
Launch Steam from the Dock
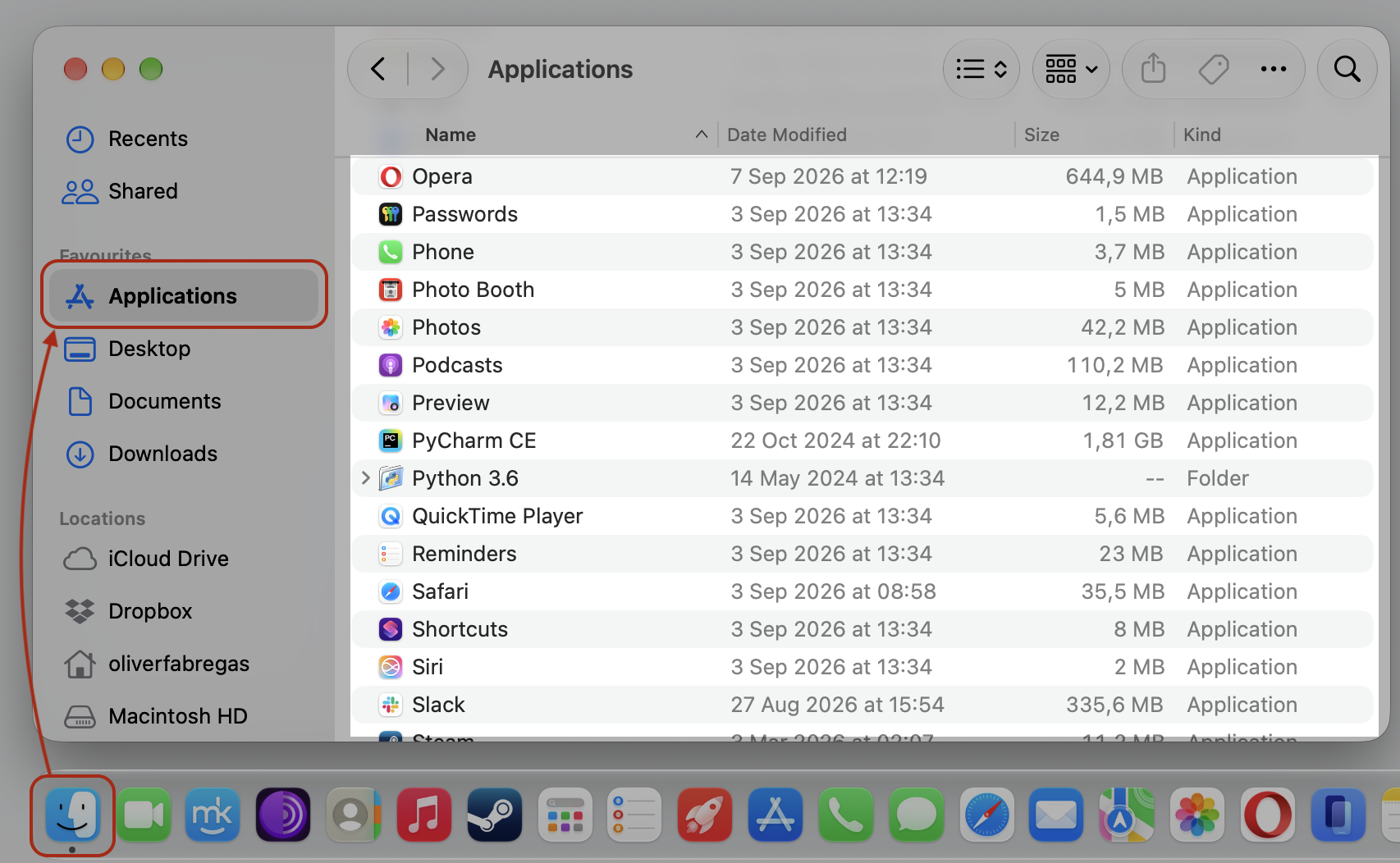tap(494, 815)
